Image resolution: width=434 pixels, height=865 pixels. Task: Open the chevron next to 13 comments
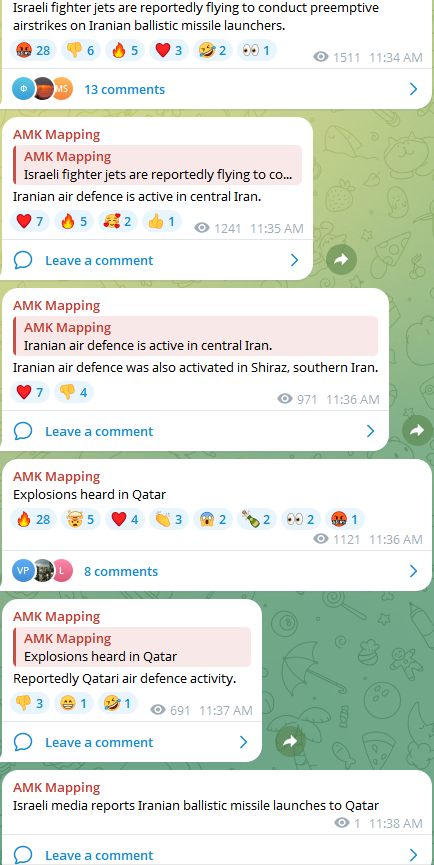(x=414, y=89)
